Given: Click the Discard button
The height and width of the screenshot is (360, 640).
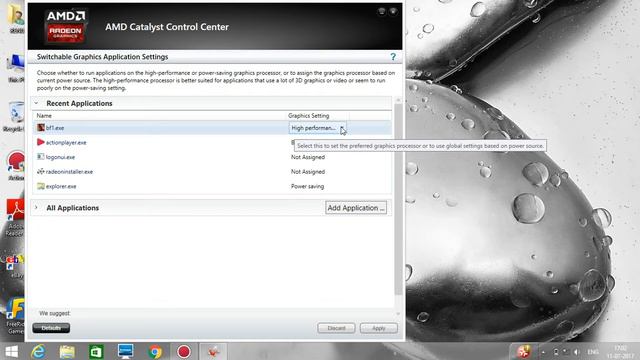Looking at the screenshot, I should pos(336,328).
